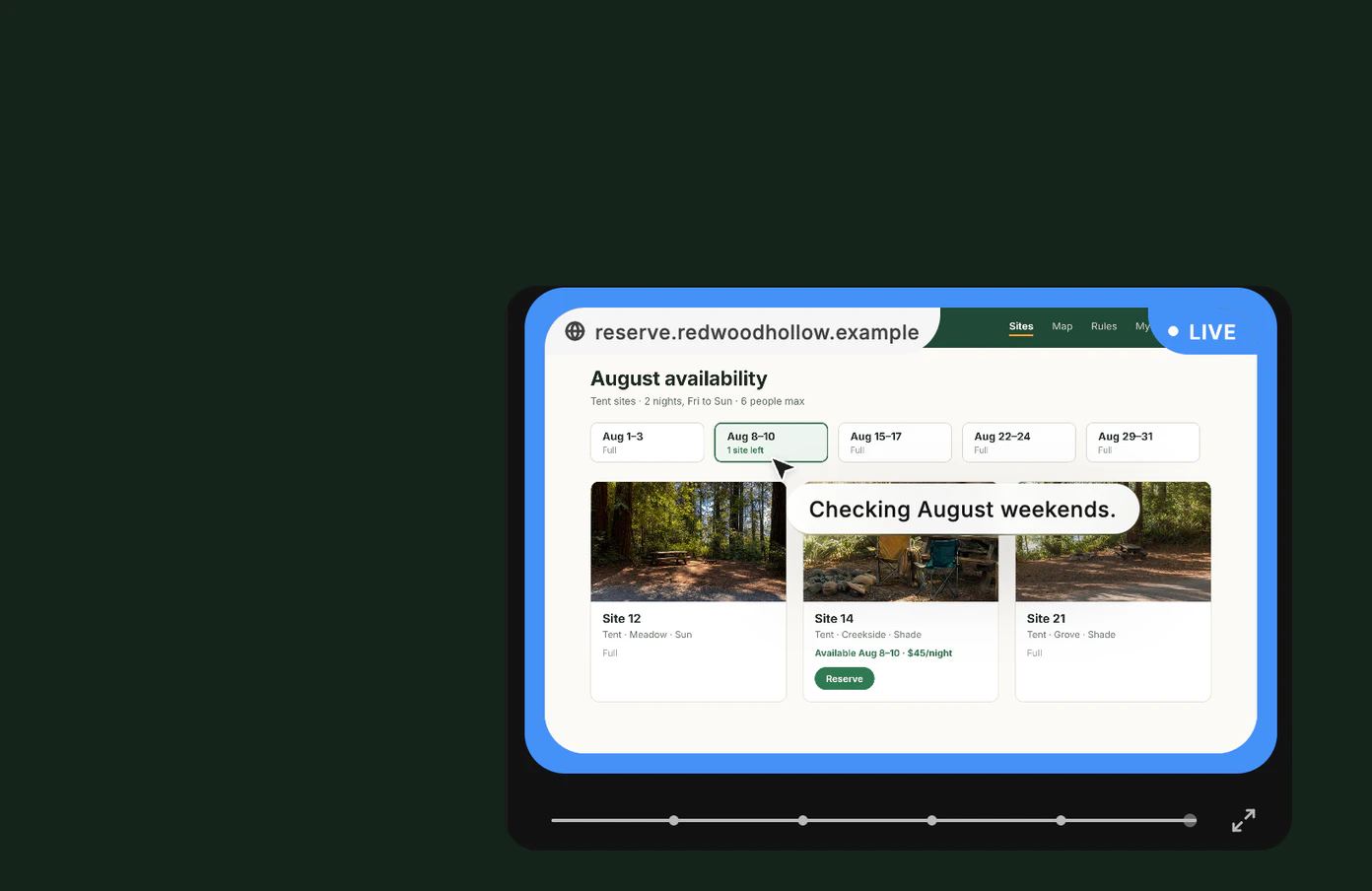Click the final timeline playhead dot
This screenshot has width=1372, height=891.
point(1190,820)
